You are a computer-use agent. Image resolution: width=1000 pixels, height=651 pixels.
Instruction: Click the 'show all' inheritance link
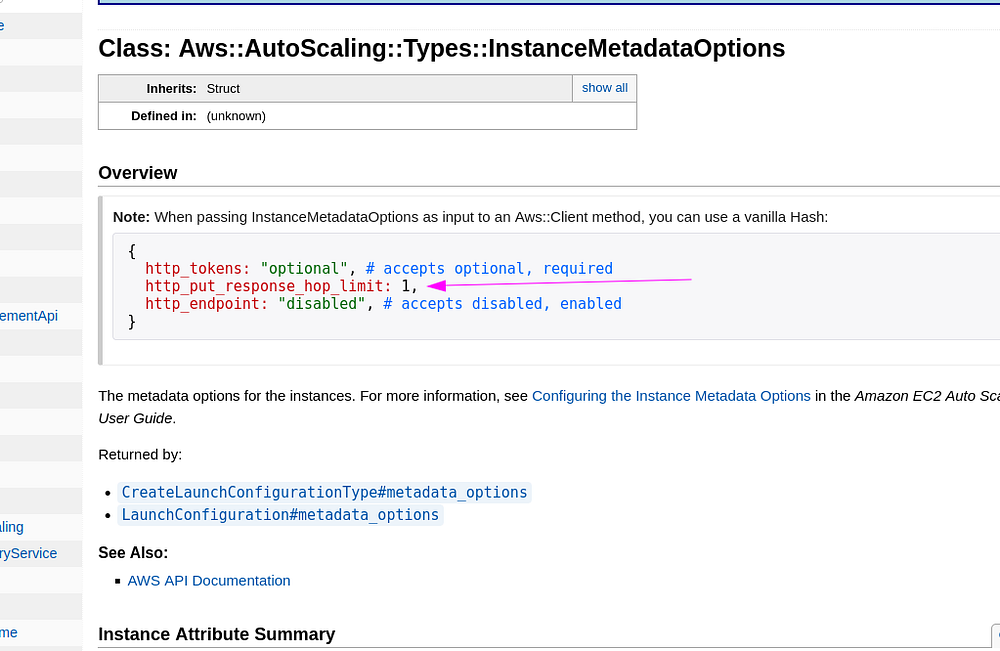(x=604, y=88)
